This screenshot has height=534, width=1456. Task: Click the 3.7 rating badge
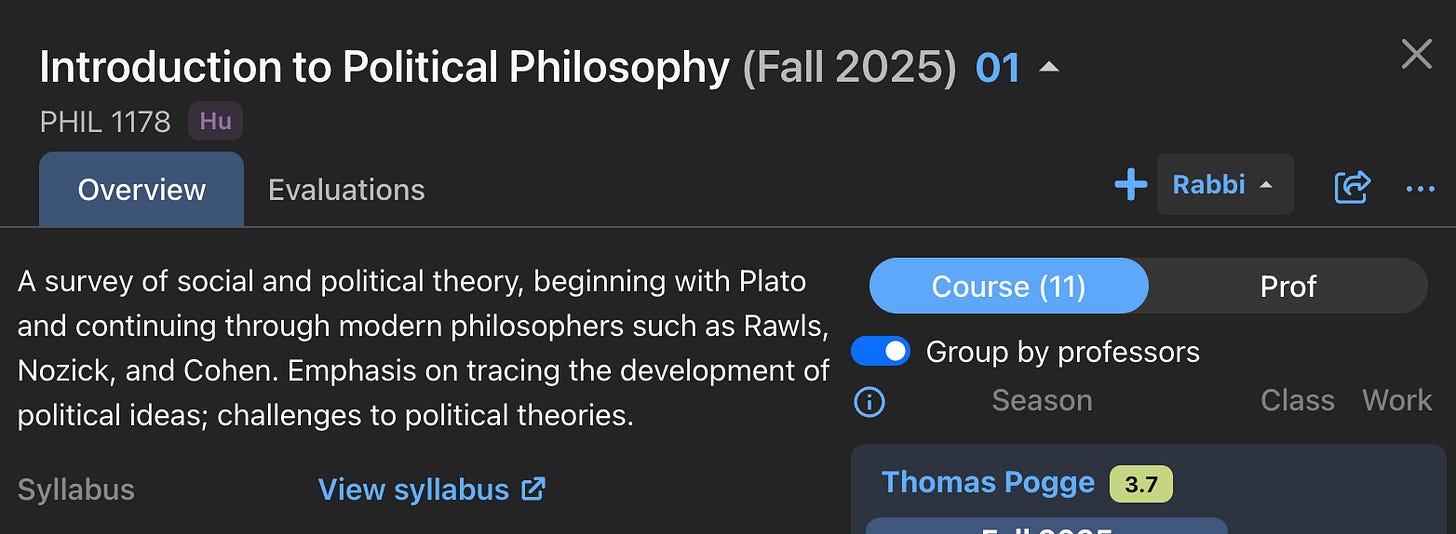pos(1141,485)
